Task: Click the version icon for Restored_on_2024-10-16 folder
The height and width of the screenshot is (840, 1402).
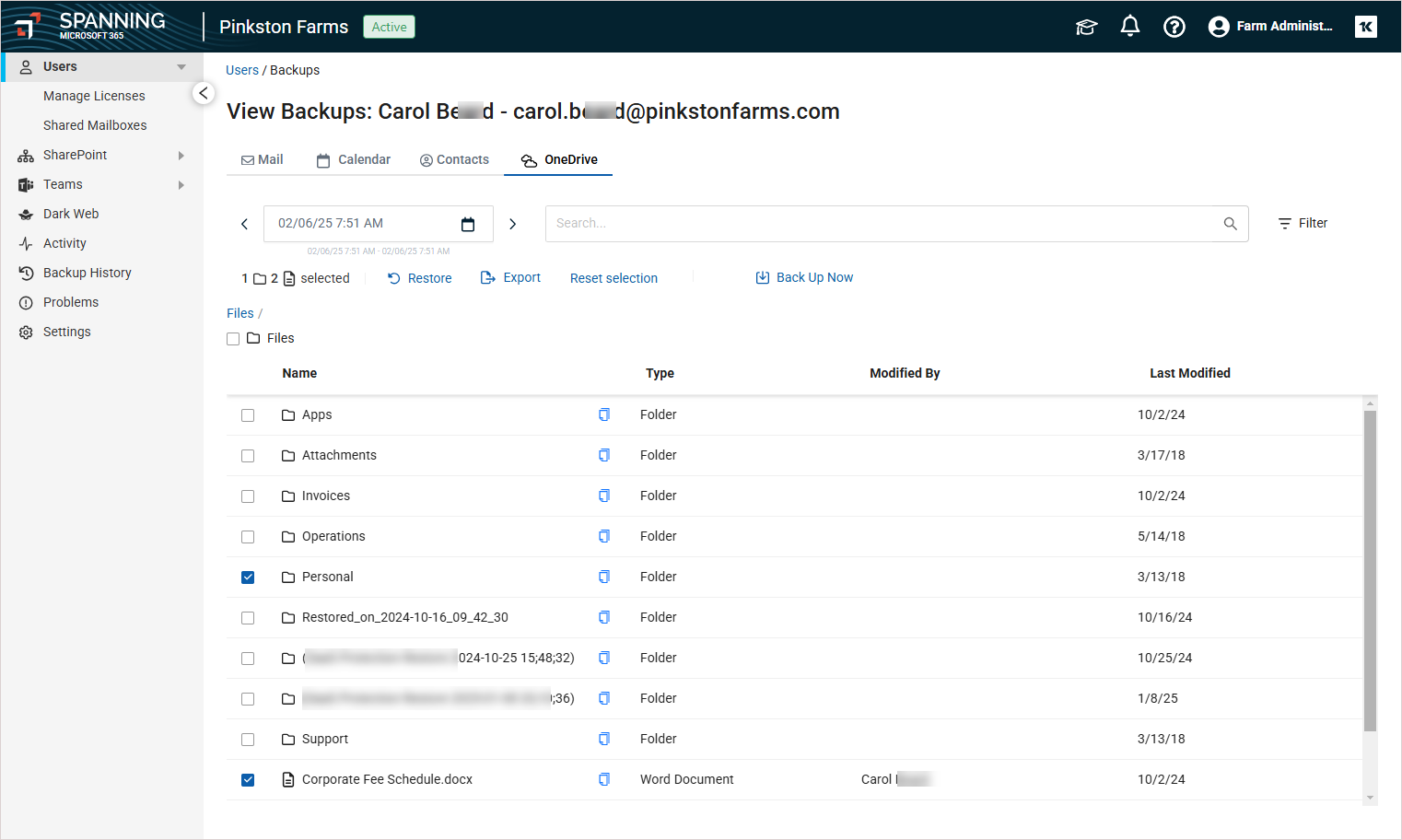Action: (x=604, y=617)
